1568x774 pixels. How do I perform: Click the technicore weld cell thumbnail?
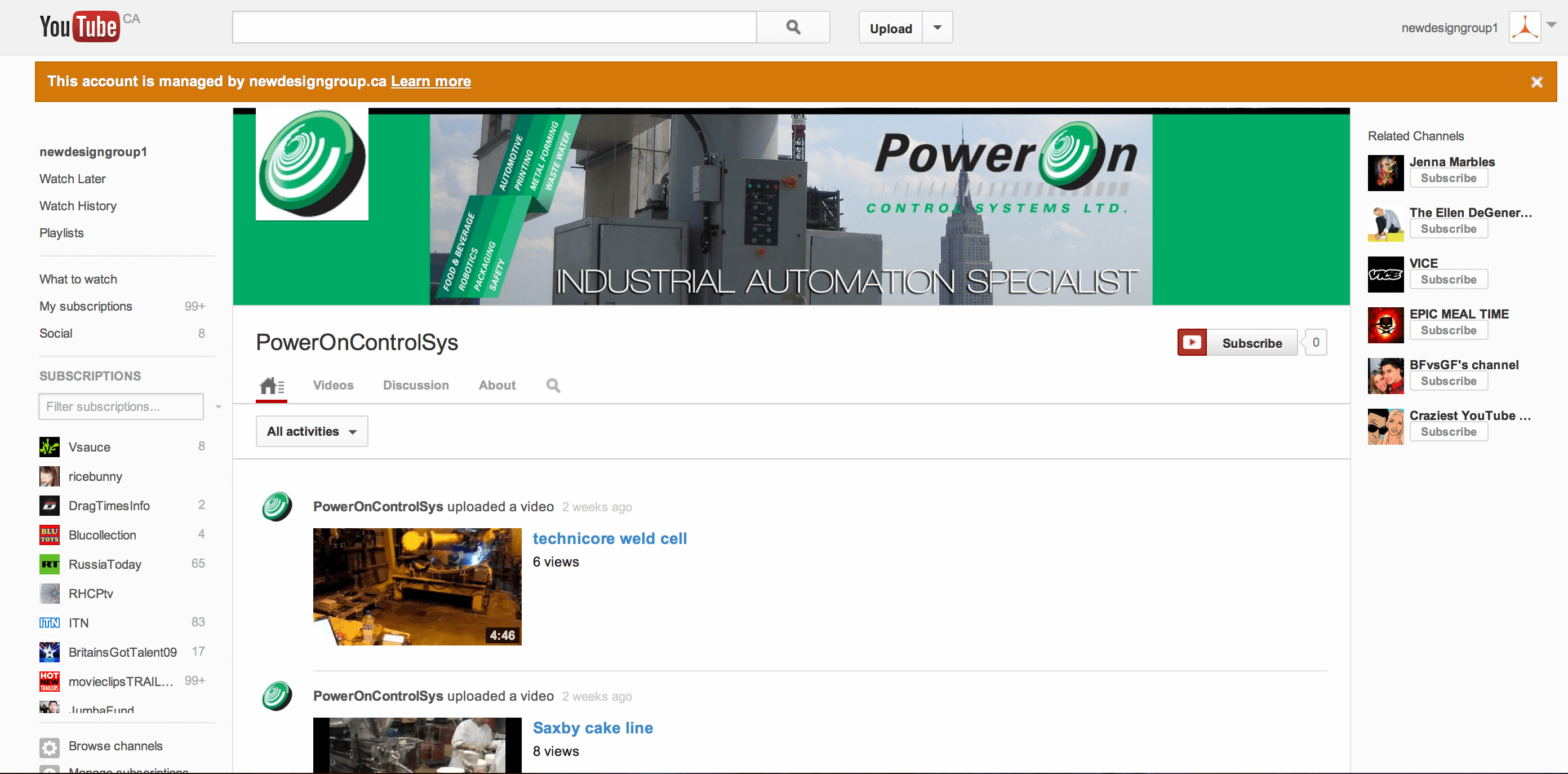point(417,586)
